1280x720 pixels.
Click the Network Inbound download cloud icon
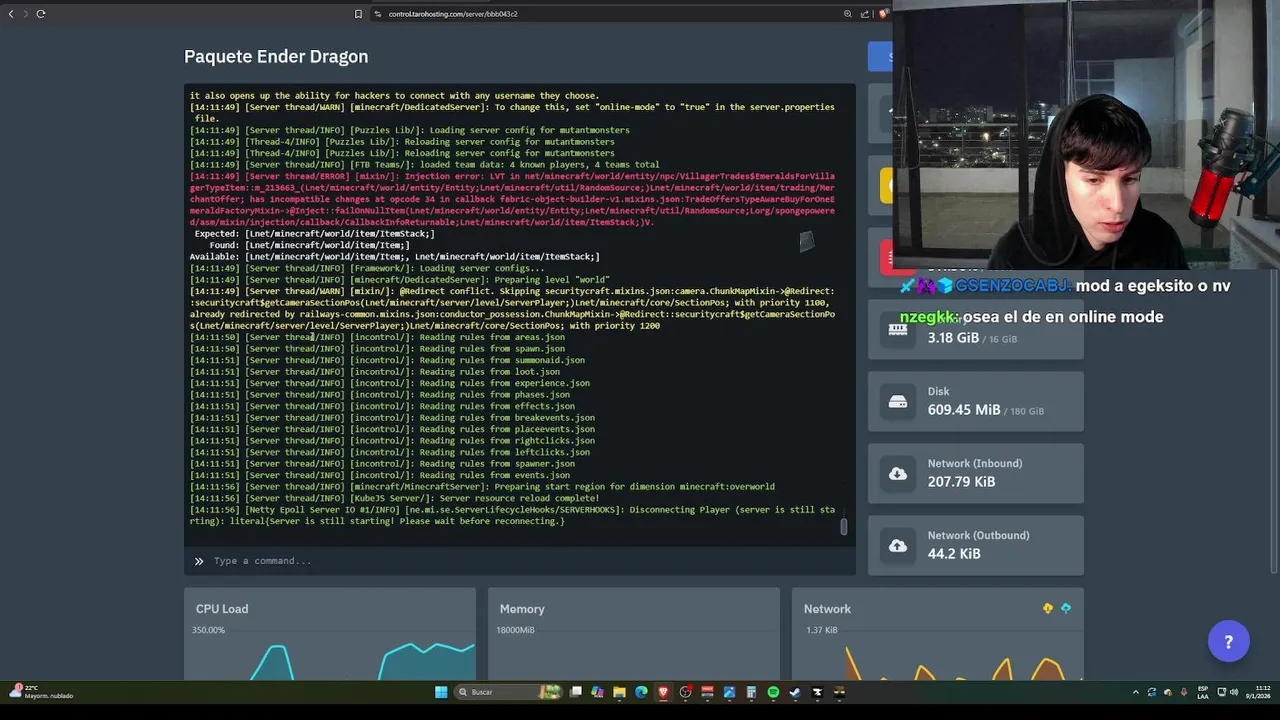tap(898, 473)
